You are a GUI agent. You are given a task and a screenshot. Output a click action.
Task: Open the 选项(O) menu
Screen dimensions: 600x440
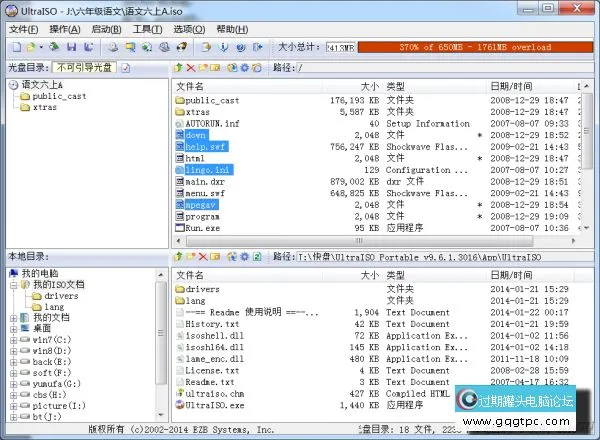click(189, 29)
